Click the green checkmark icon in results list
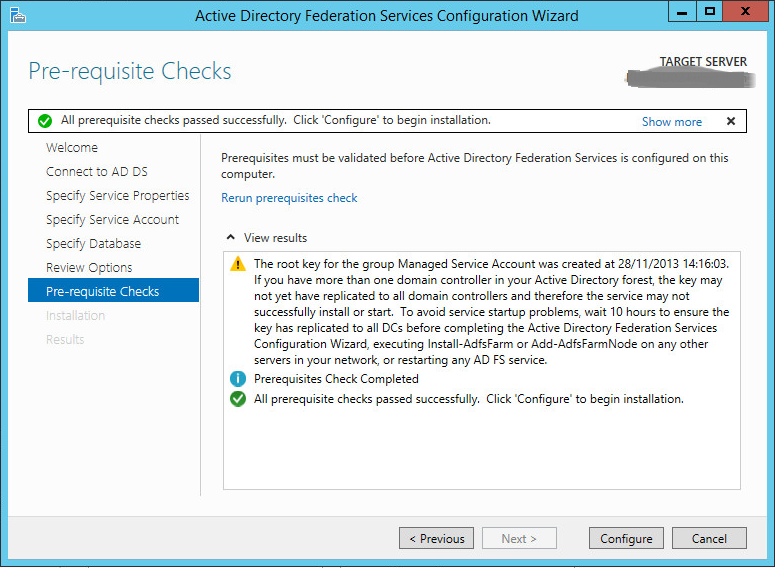 tap(238, 399)
